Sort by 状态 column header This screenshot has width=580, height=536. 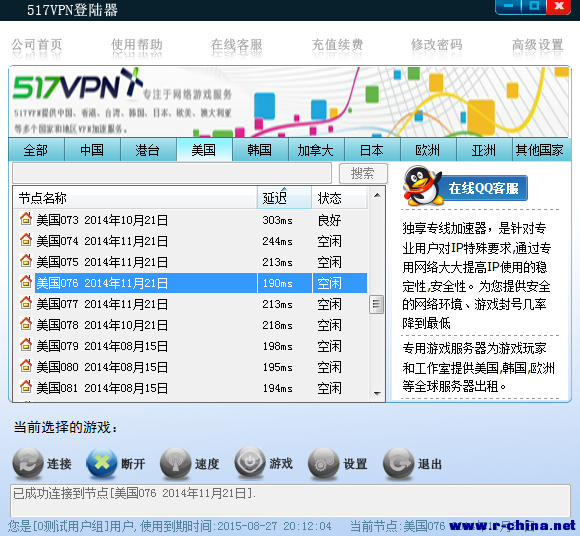pyautogui.click(x=340, y=198)
